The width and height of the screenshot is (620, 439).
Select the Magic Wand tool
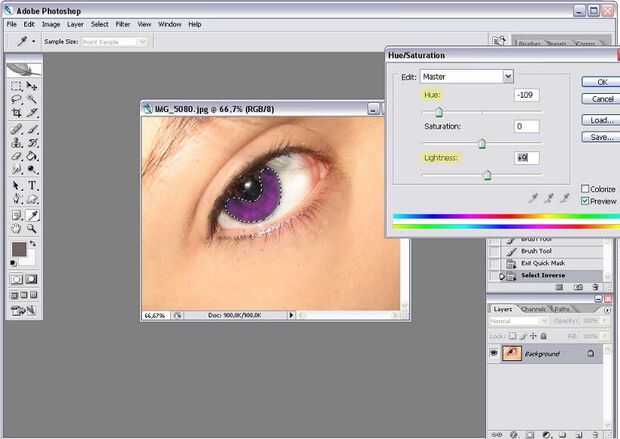coord(32,99)
